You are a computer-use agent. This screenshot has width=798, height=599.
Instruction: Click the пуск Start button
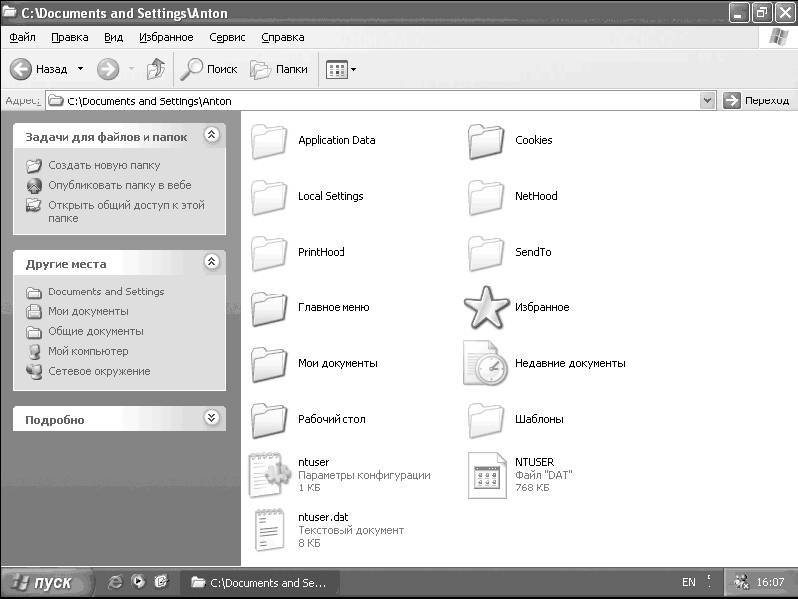click(47, 582)
